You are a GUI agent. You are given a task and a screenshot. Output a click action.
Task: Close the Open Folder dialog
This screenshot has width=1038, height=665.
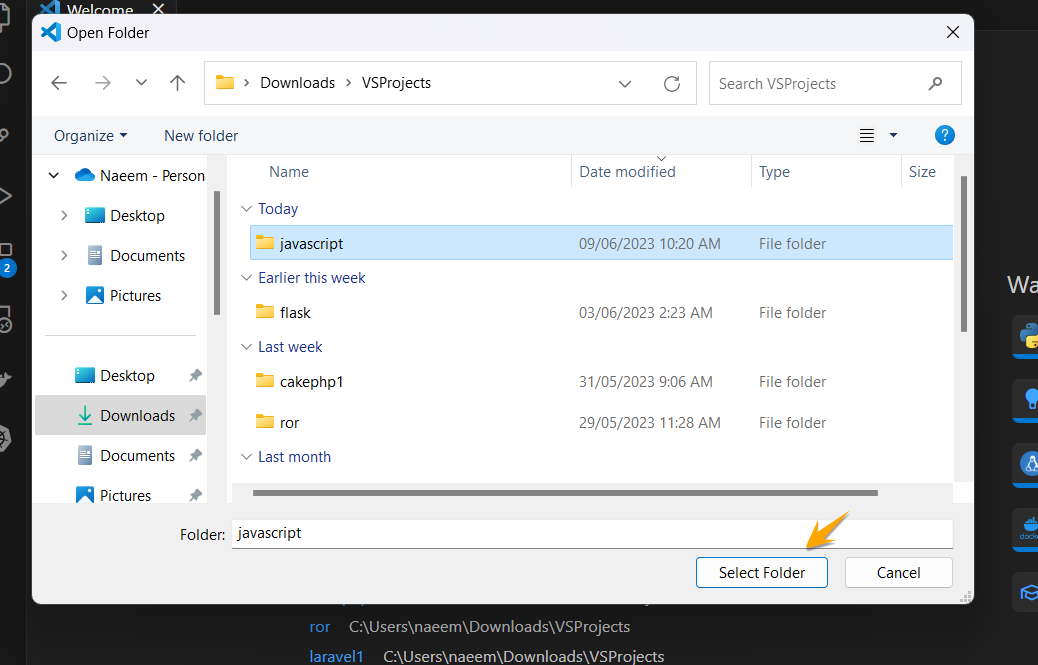tap(953, 32)
